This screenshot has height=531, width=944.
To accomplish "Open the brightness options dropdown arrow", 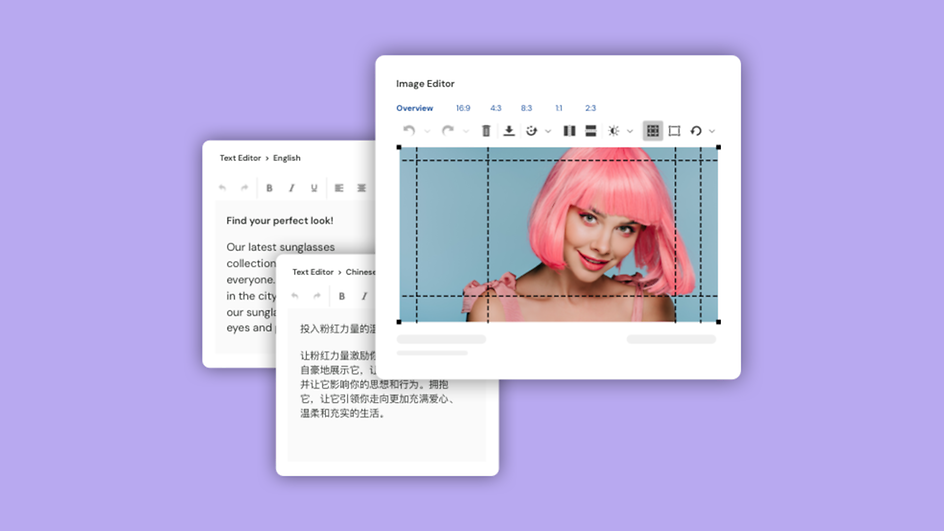I will point(630,132).
